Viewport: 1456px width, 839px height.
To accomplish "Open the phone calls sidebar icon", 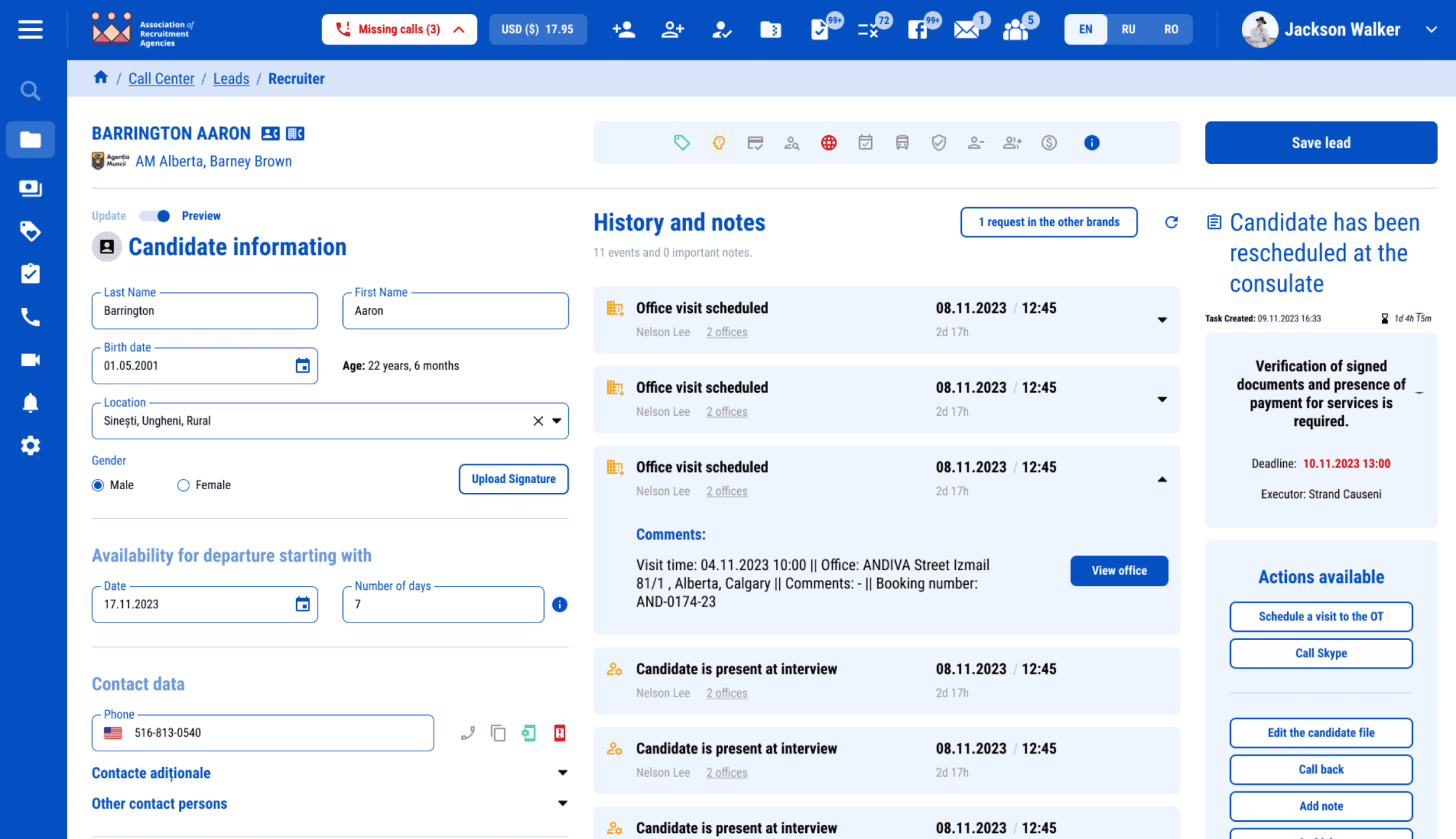I will (x=30, y=317).
